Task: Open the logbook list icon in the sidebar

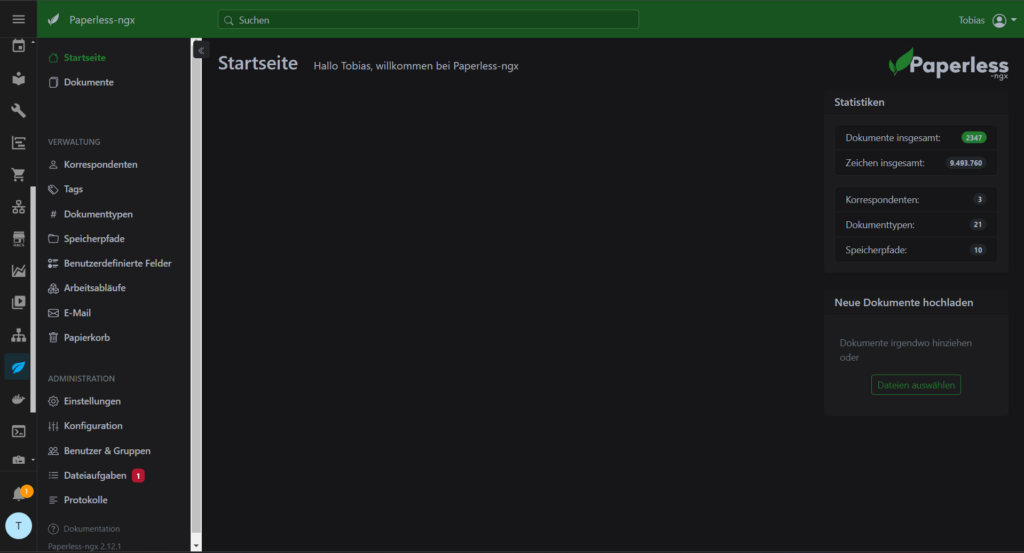Action: tap(18, 142)
